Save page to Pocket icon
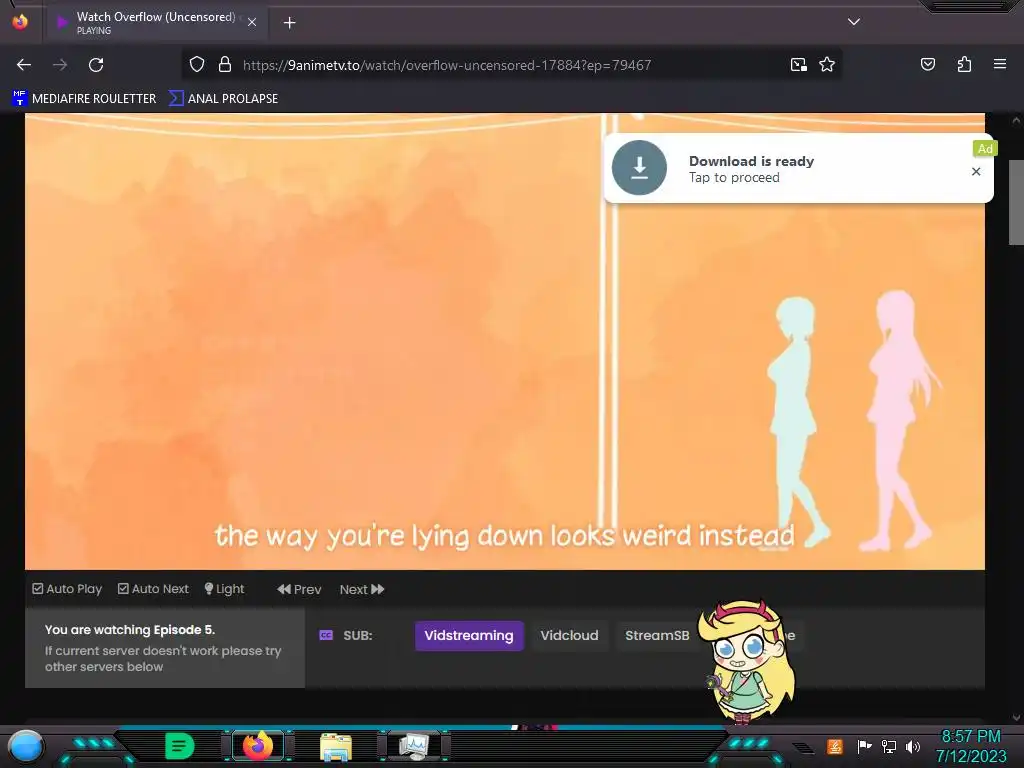The height and width of the screenshot is (768, 1024). tap(928, 64)
